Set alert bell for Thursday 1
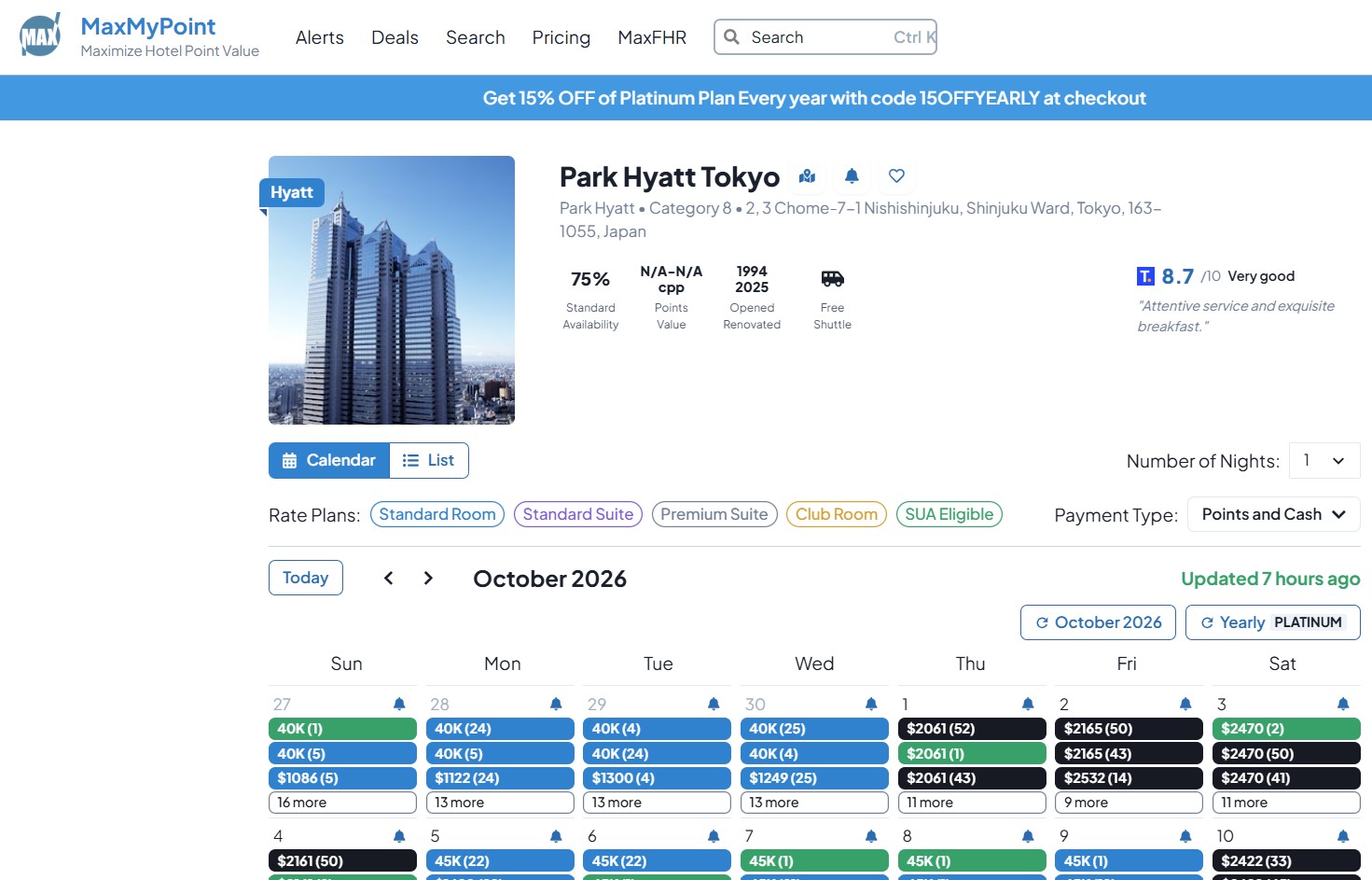Screen dimensions: 1372x880 coord(1028,704)
